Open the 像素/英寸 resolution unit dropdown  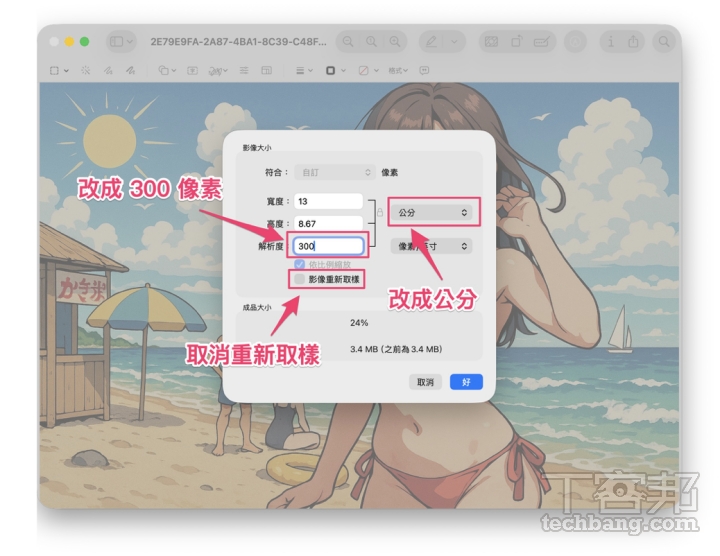[x=431, y=247]
